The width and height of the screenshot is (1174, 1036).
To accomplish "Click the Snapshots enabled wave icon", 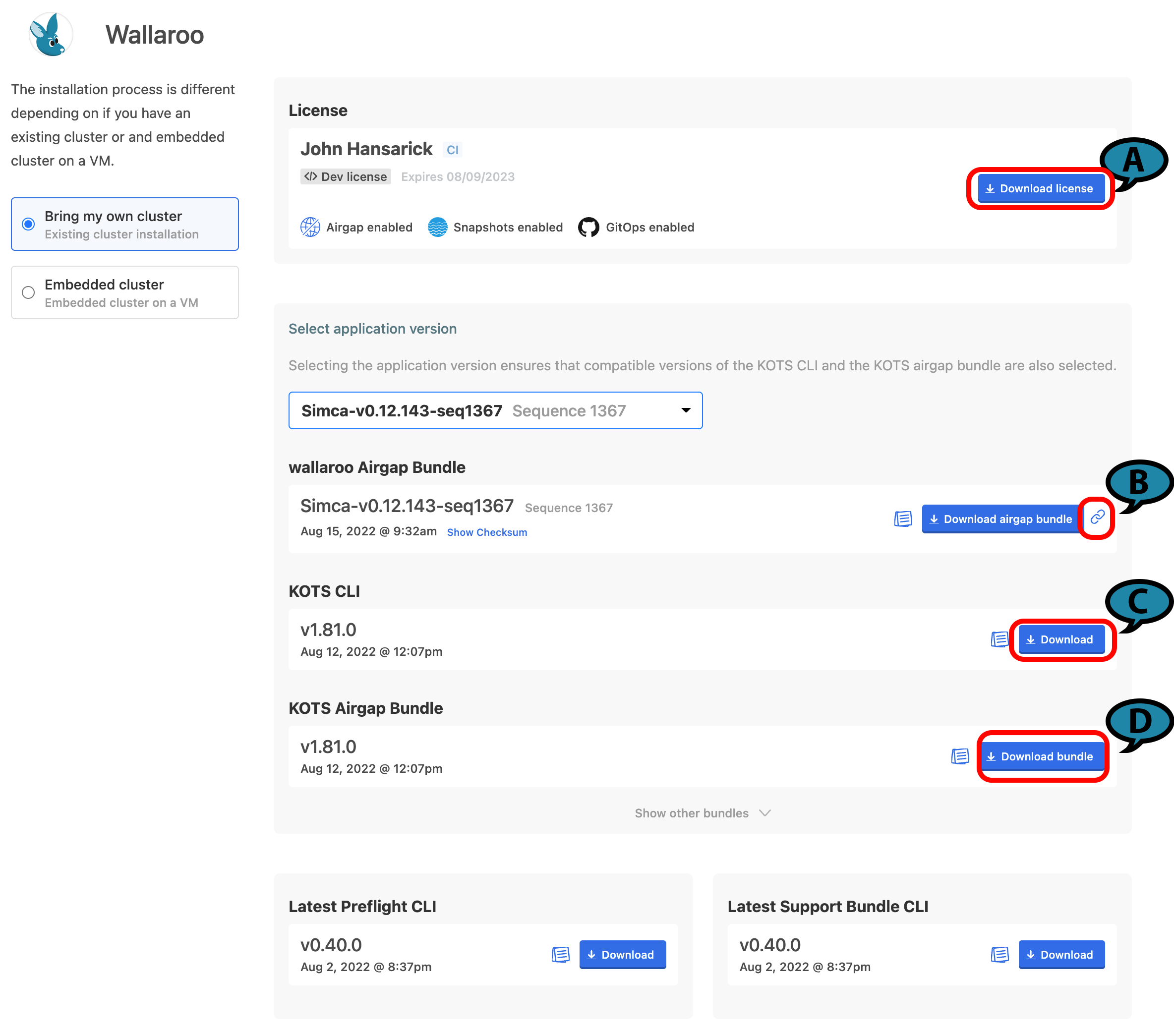I will pos(438,228).
